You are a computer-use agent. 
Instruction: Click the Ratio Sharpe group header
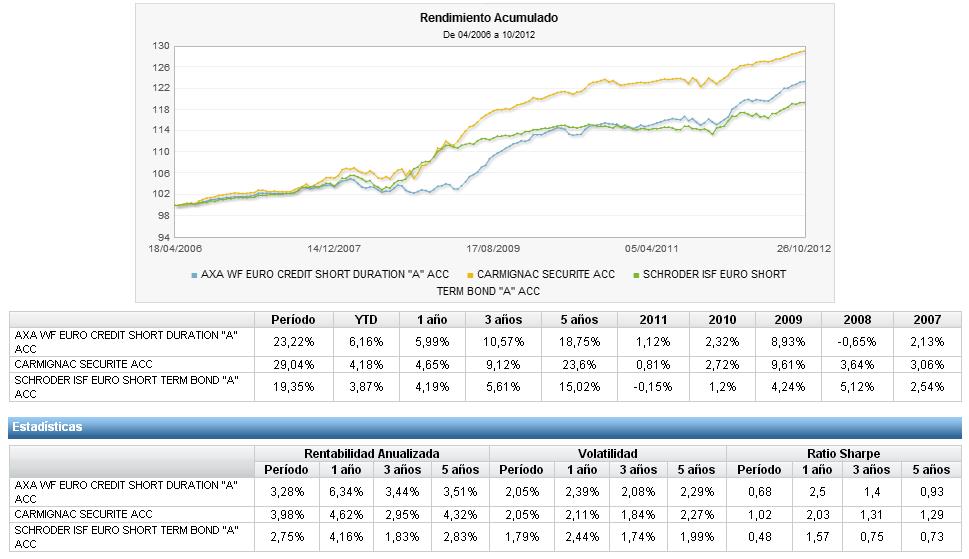(843, 454)
